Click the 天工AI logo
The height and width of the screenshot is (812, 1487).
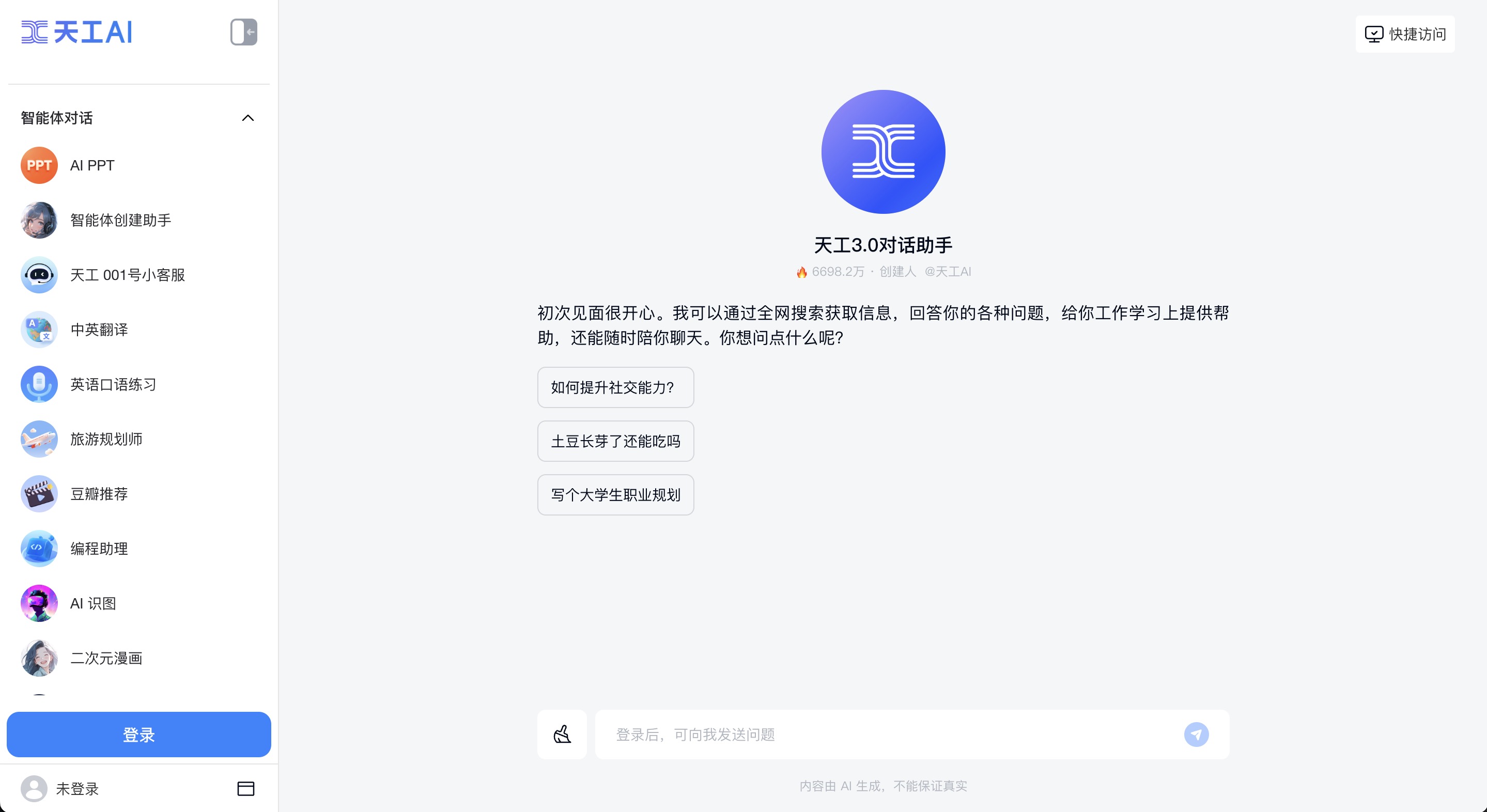(77, 32)
